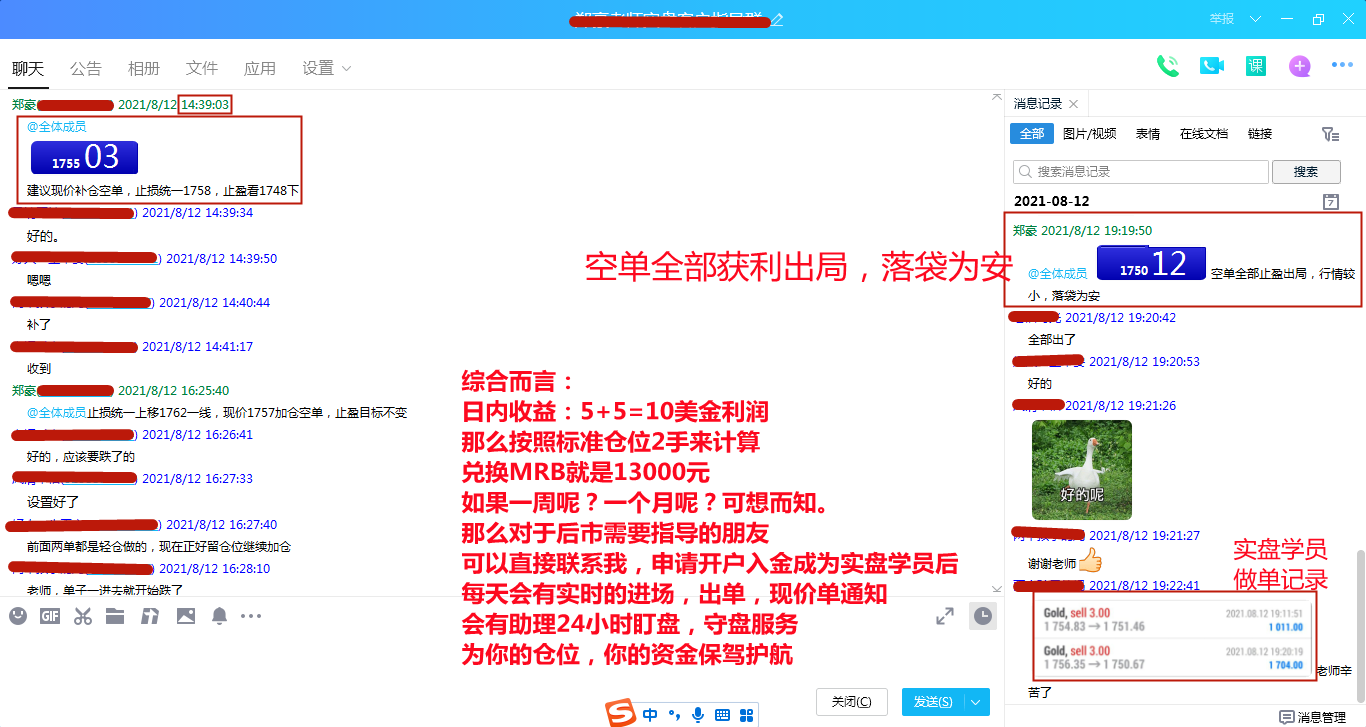The image size is (1366, 727).
Task: Click the send file folder icon
Action: [x=115, y=616]
